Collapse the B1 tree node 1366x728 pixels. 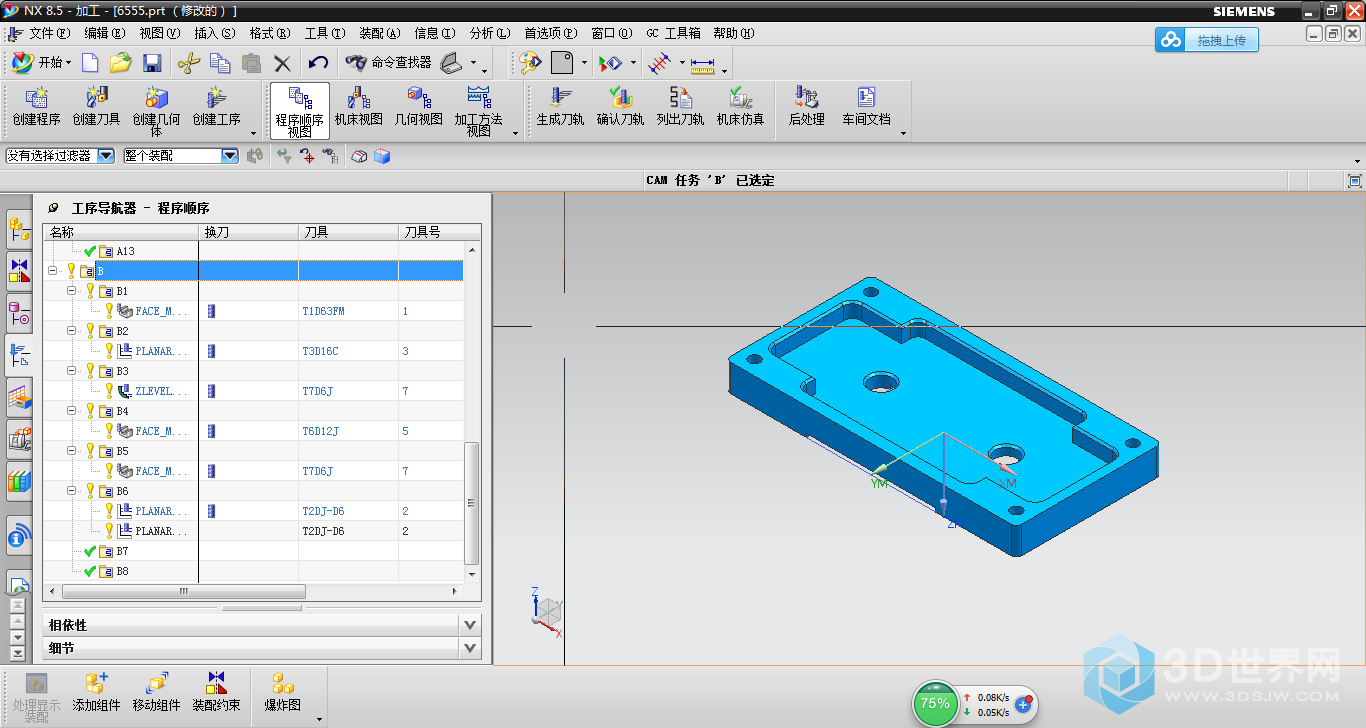click(x=71, y=291)
